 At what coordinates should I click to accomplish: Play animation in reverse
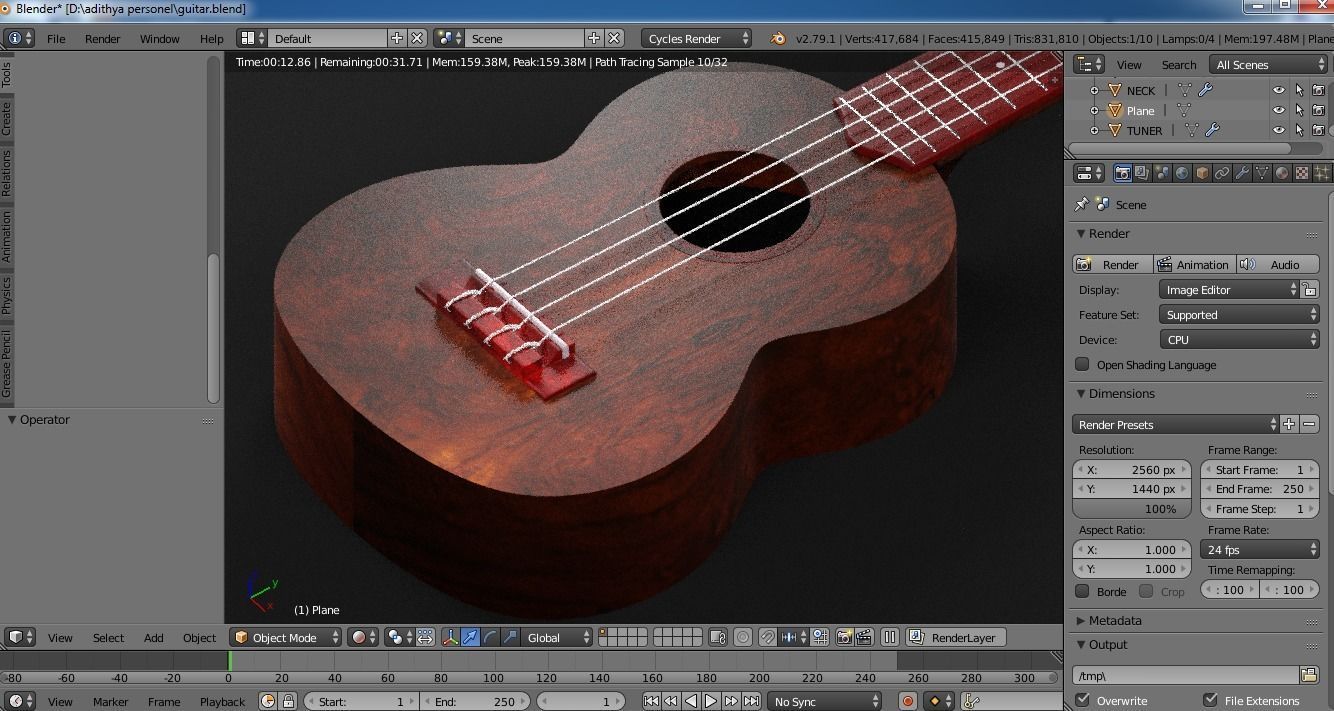pos(691,701)
